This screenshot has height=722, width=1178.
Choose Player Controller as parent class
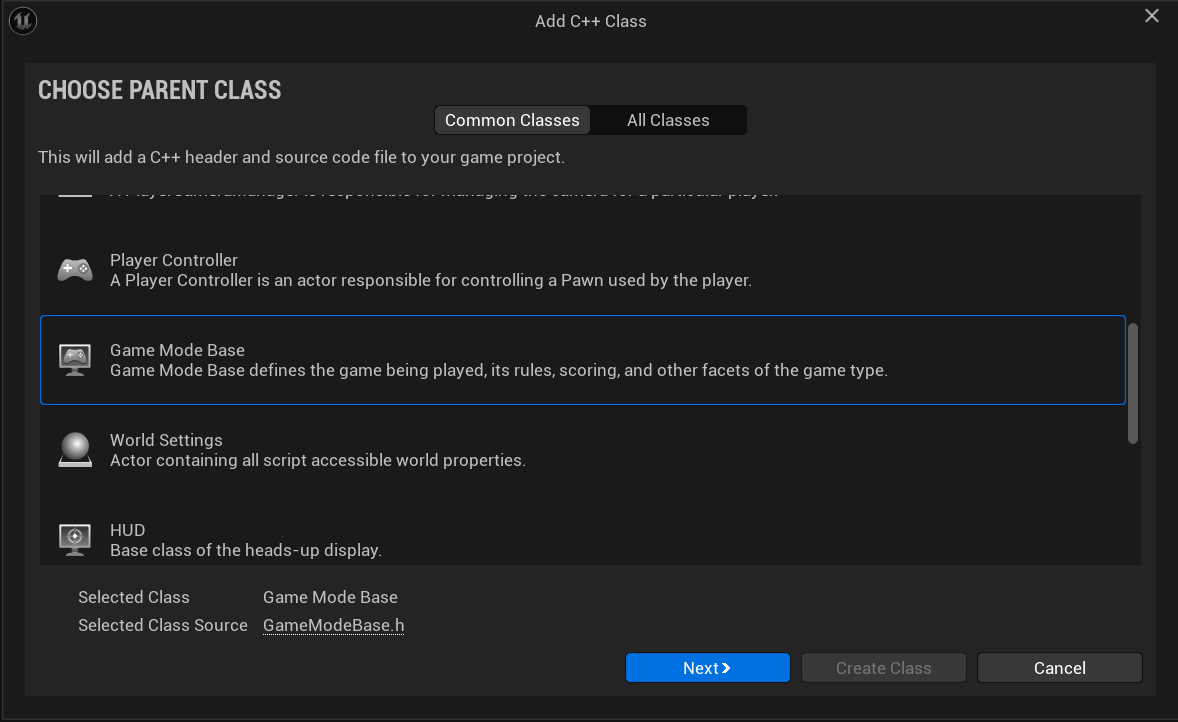point(583,270)
